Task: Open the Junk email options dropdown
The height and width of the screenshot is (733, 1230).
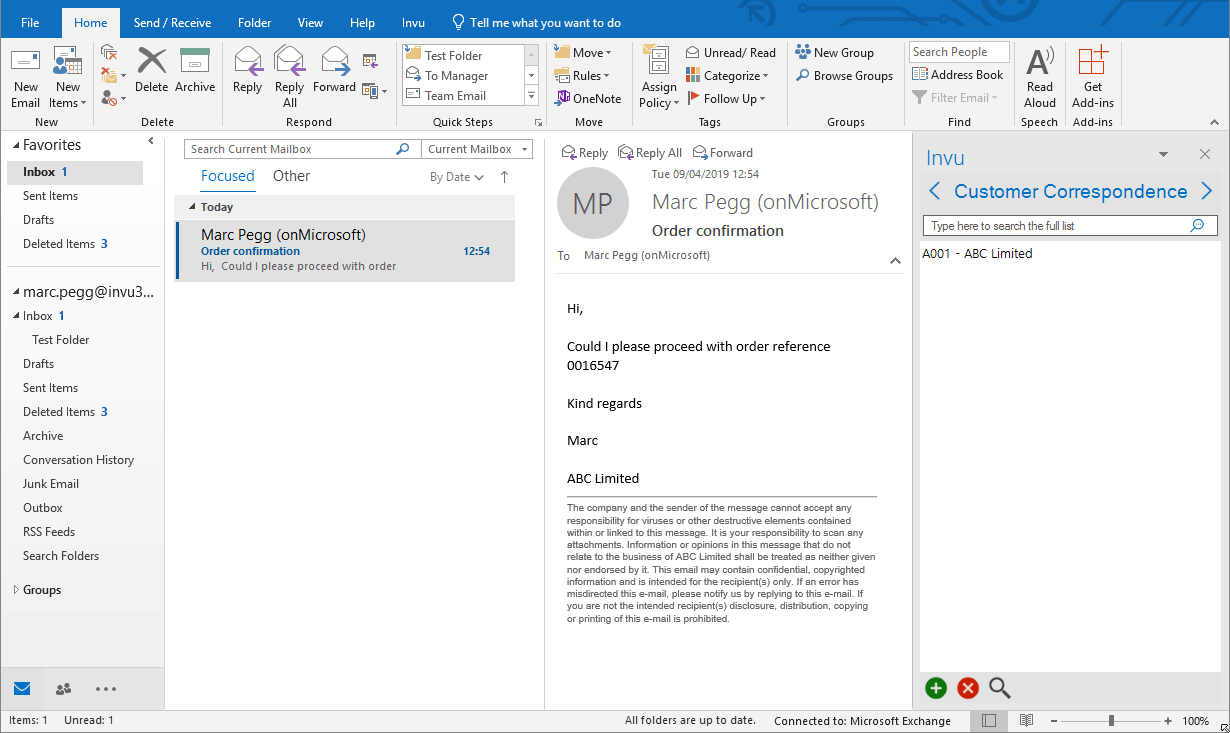Action: (113, 99)
